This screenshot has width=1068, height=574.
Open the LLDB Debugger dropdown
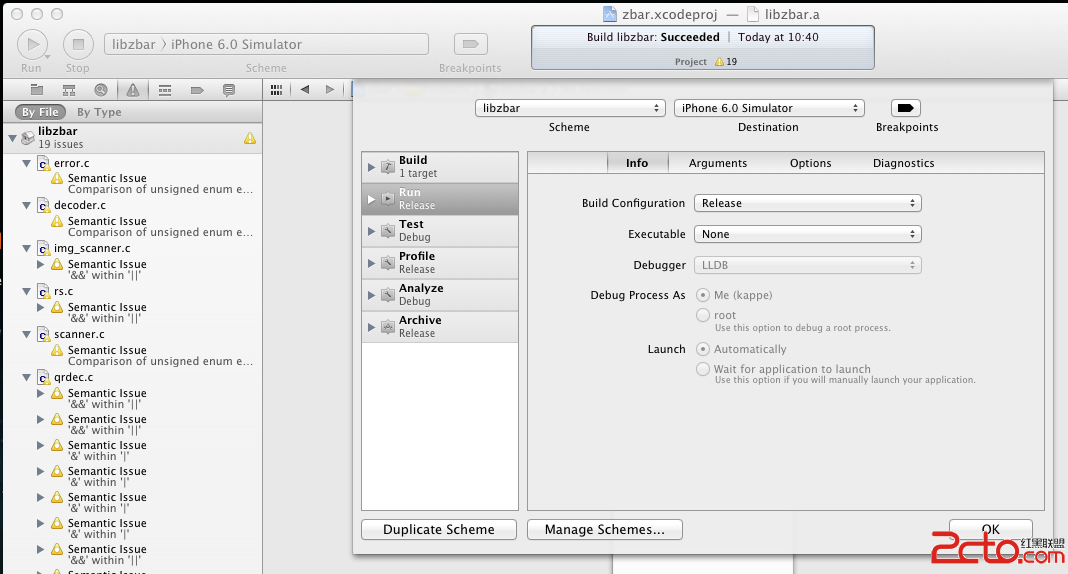(x=807, y=265)
